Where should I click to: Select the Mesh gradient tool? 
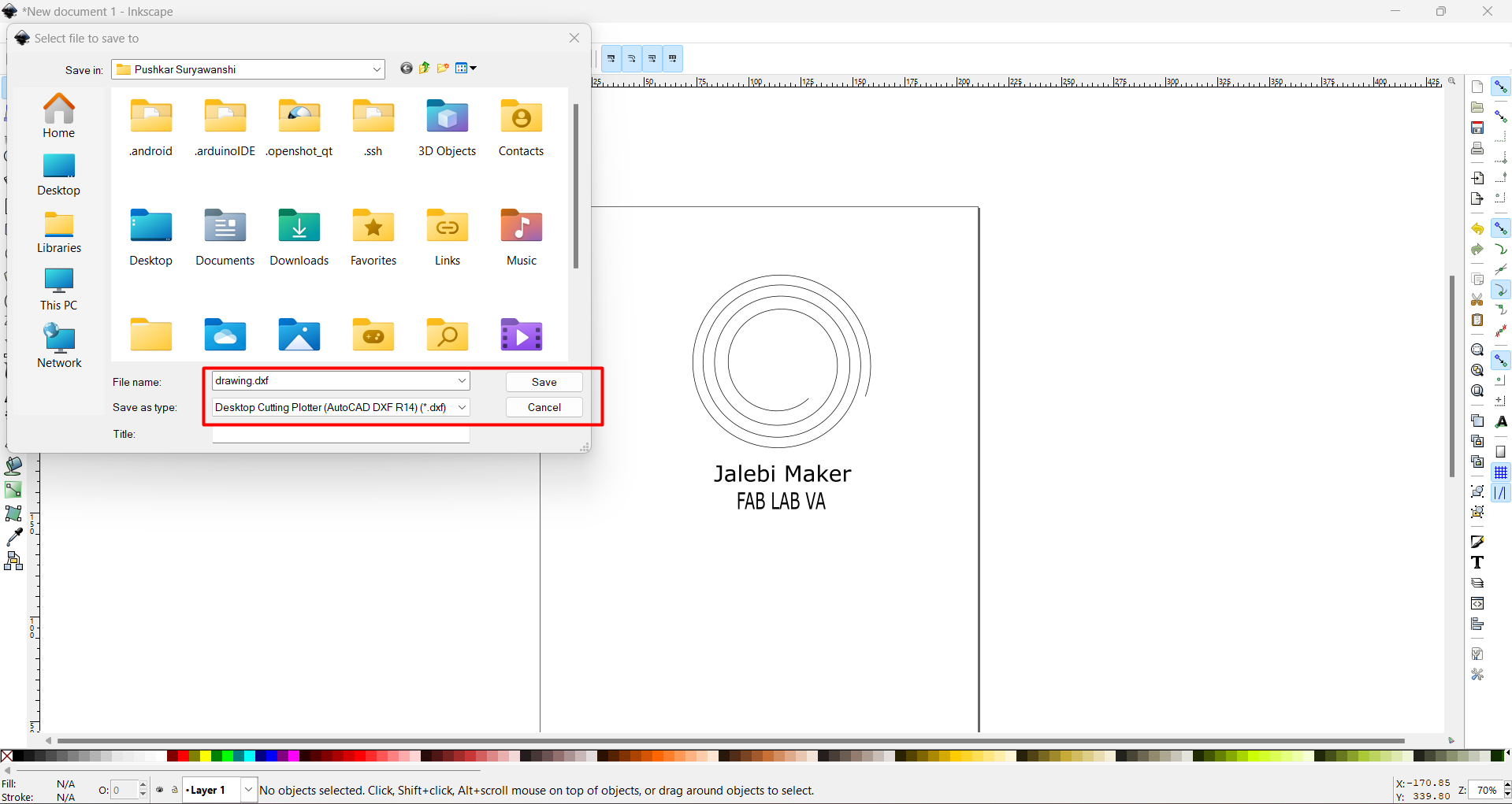click(x=13, y=513)
